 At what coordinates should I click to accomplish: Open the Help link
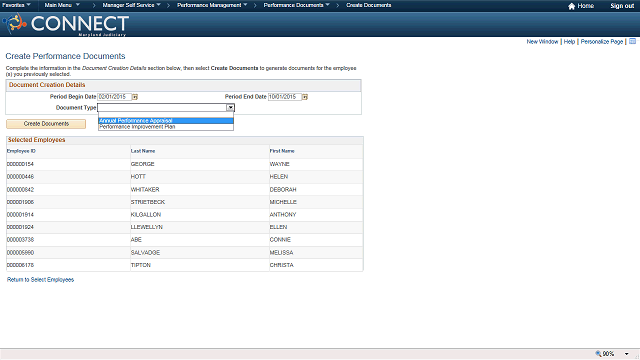[x=569, y=42]
